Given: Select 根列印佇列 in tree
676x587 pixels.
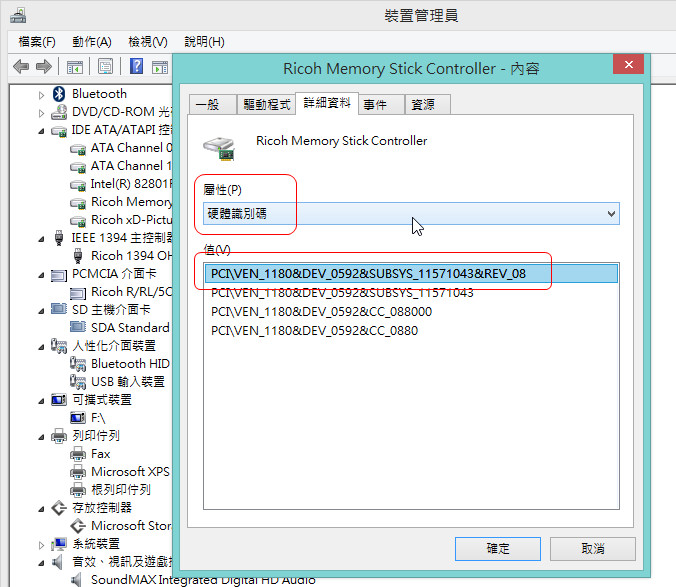Looking at the screenshot, I should coord(121,490).
